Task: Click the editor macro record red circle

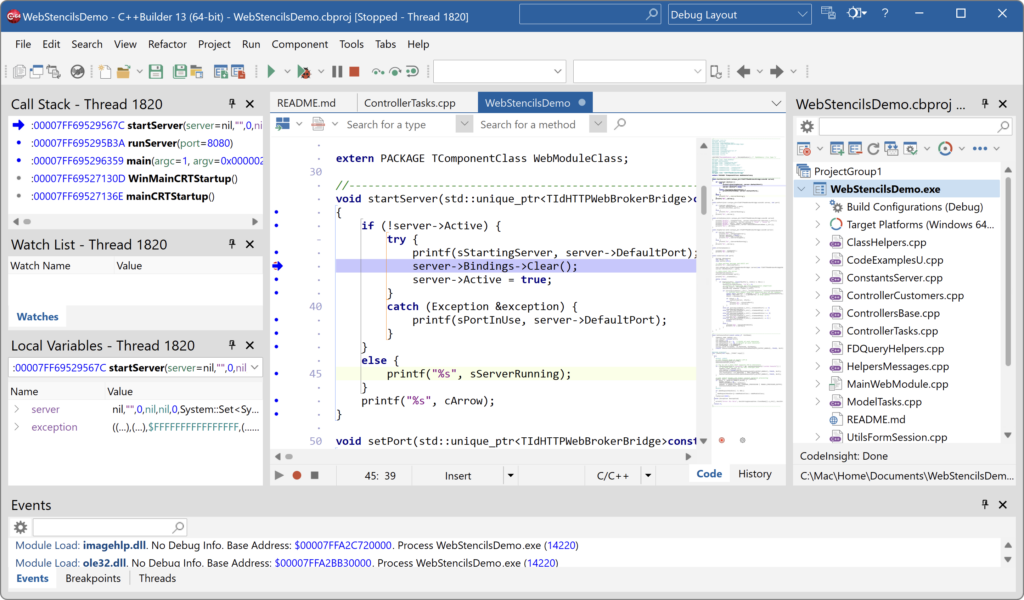Action: pos(296,475)
